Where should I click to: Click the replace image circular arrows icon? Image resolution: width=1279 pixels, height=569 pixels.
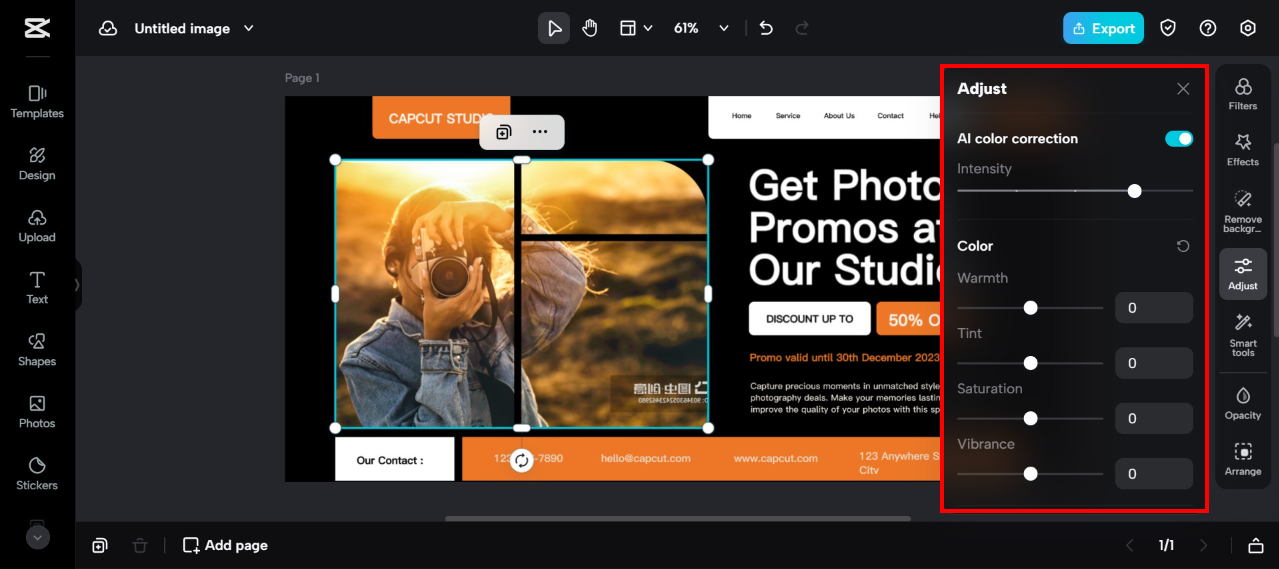coord(521,460)
